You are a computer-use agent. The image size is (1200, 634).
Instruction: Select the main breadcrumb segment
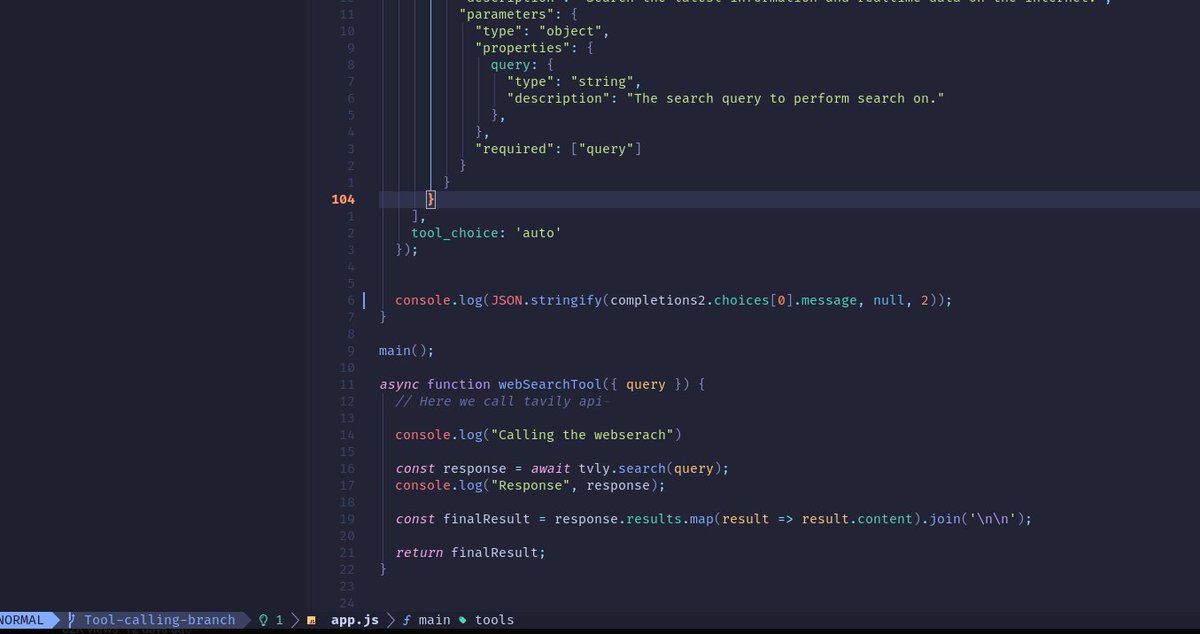[x=434, y=620]
